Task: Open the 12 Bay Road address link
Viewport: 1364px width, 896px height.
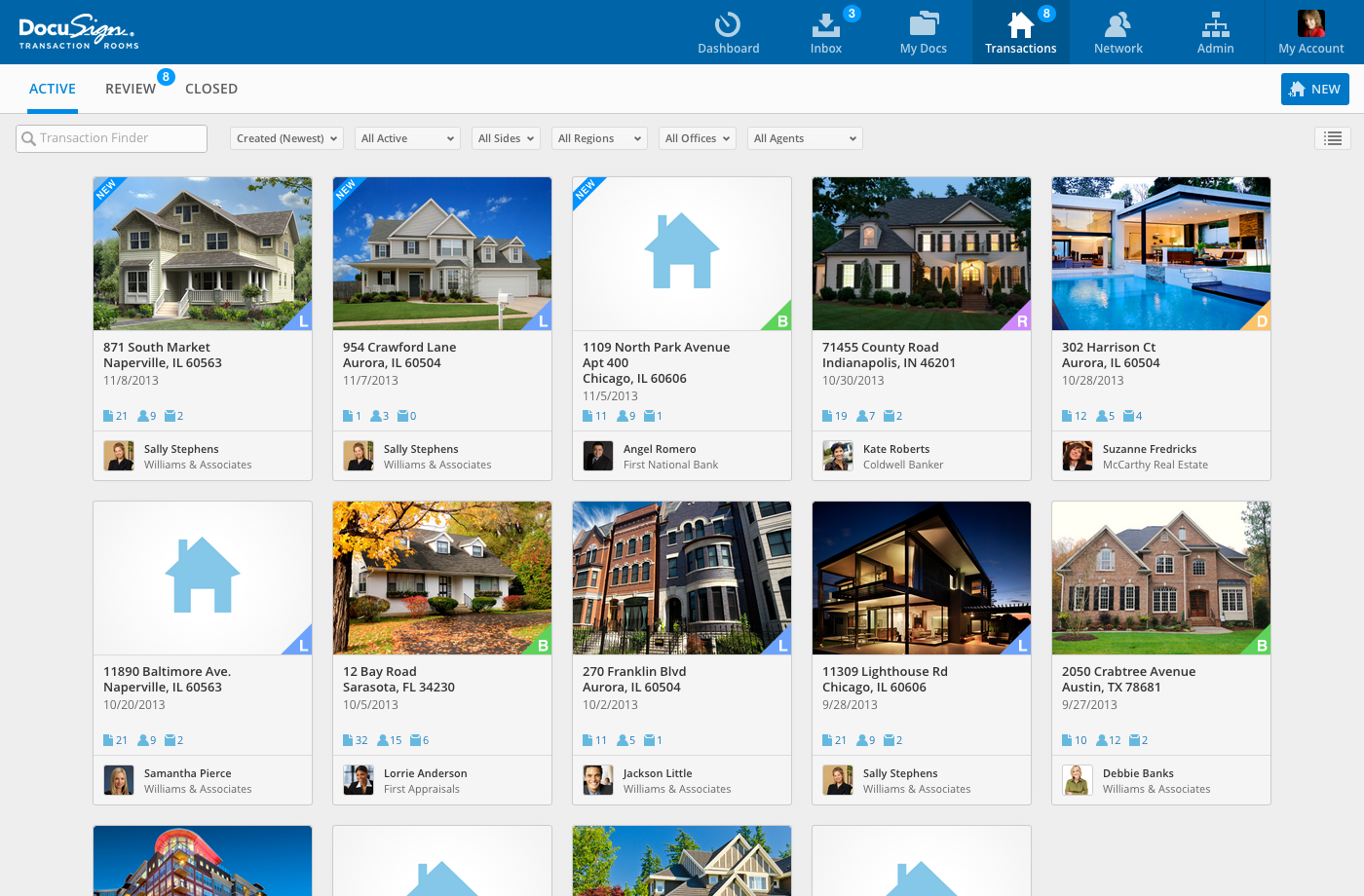Action: point(398,679)
